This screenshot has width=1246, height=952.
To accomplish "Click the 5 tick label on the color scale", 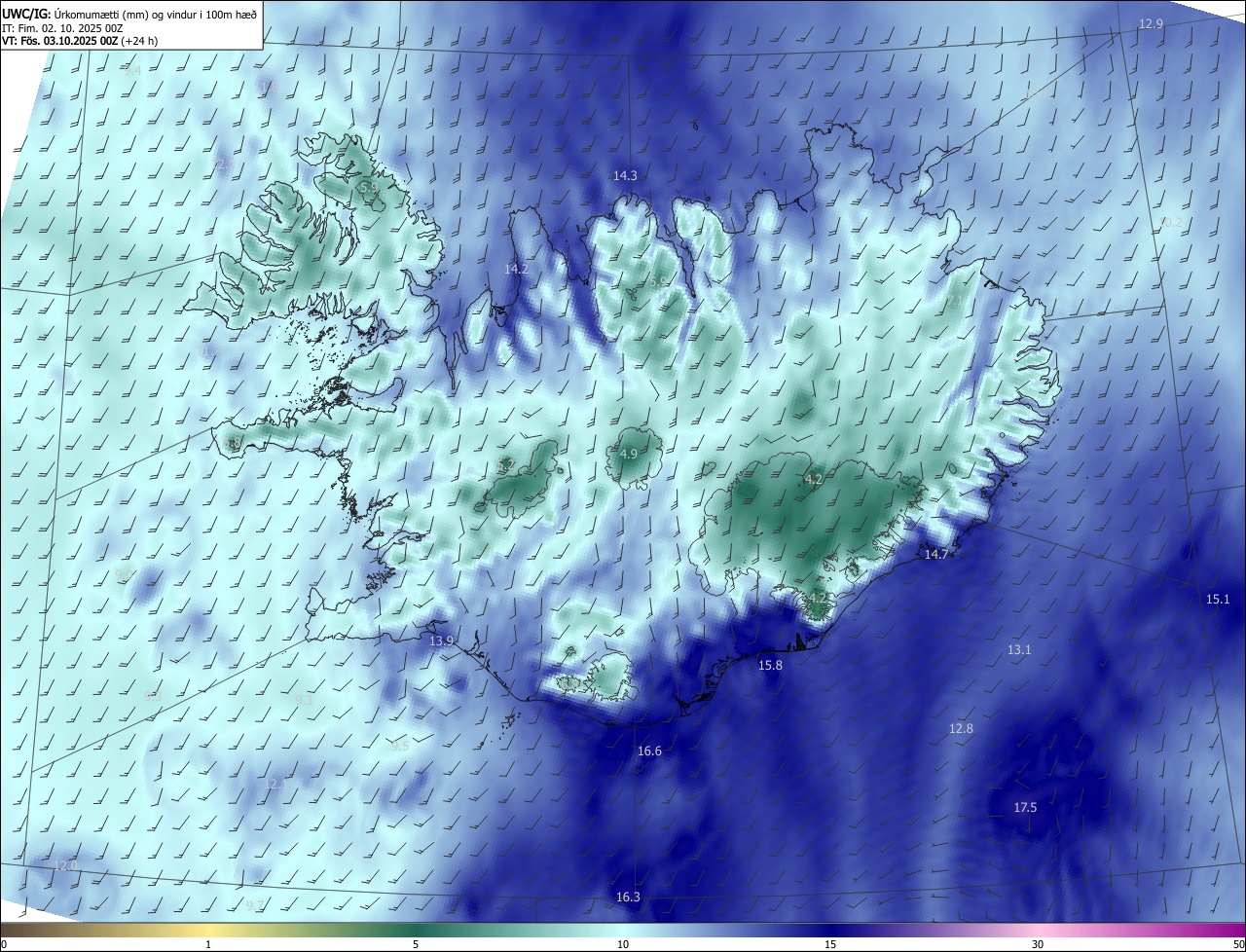I will tap(416, 945).
